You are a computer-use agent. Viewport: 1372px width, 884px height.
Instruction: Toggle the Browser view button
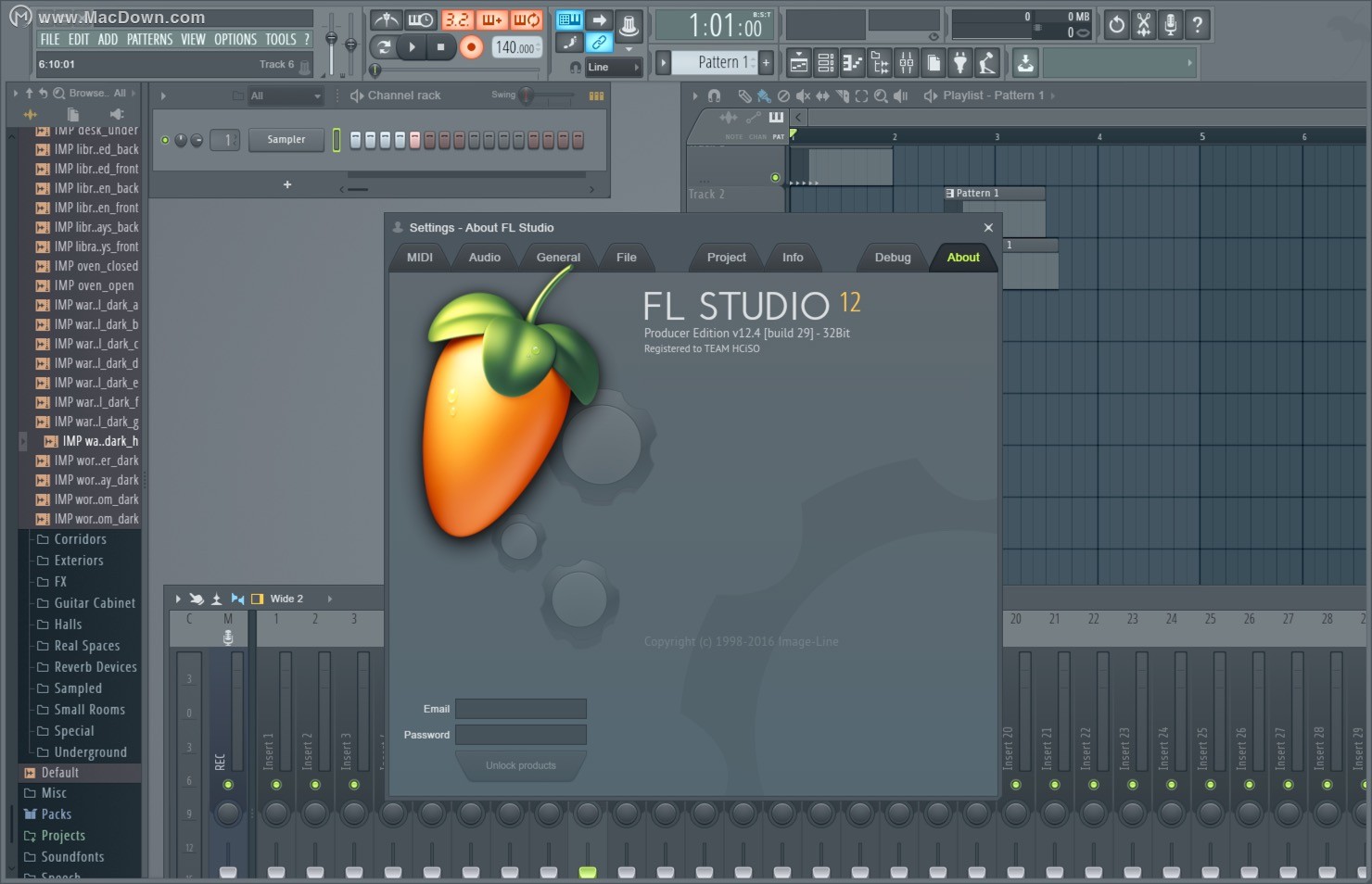pyautogui.click(x=880, y=63)
